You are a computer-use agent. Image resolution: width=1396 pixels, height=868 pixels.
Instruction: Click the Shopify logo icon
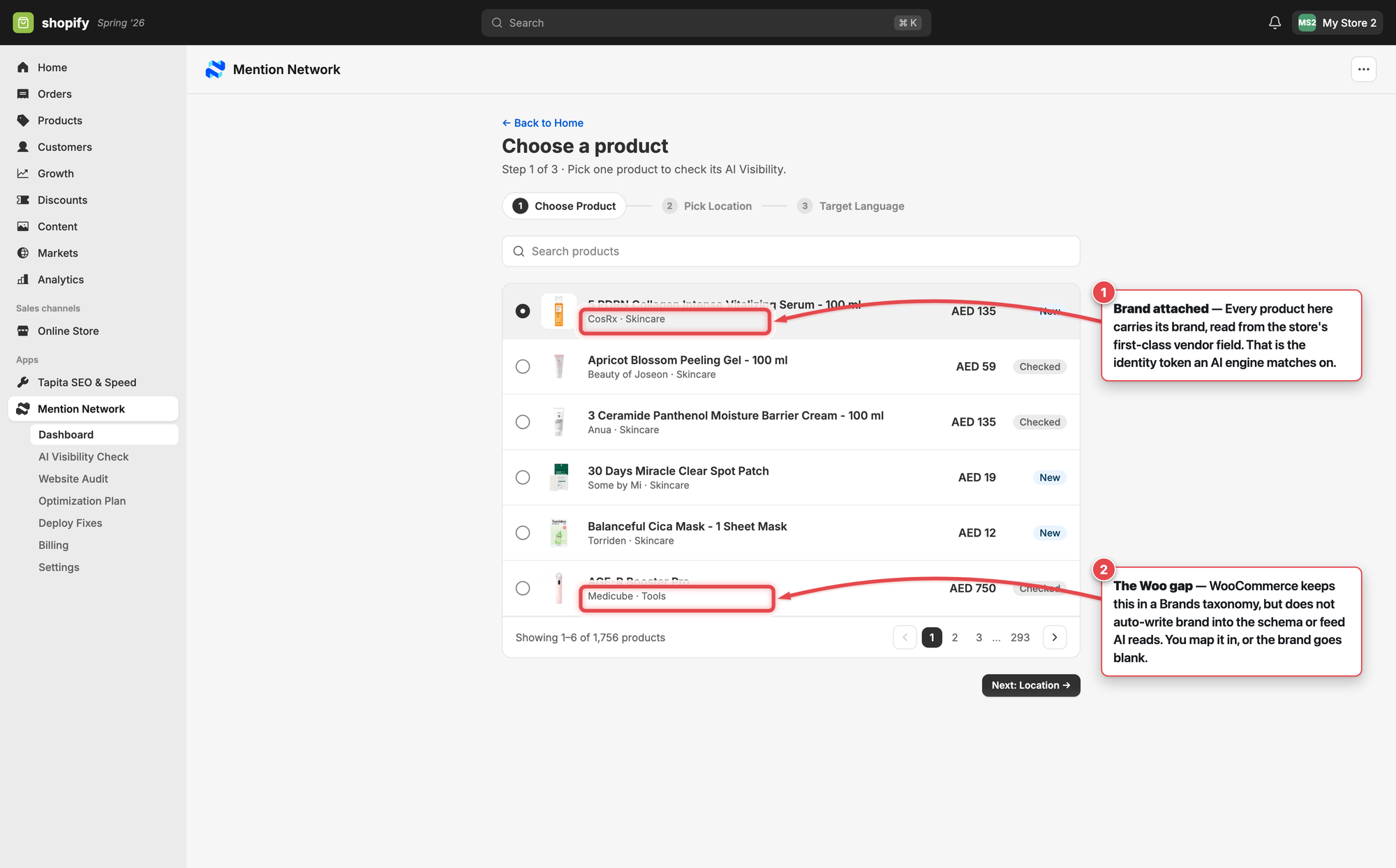(x=23, y=22)
